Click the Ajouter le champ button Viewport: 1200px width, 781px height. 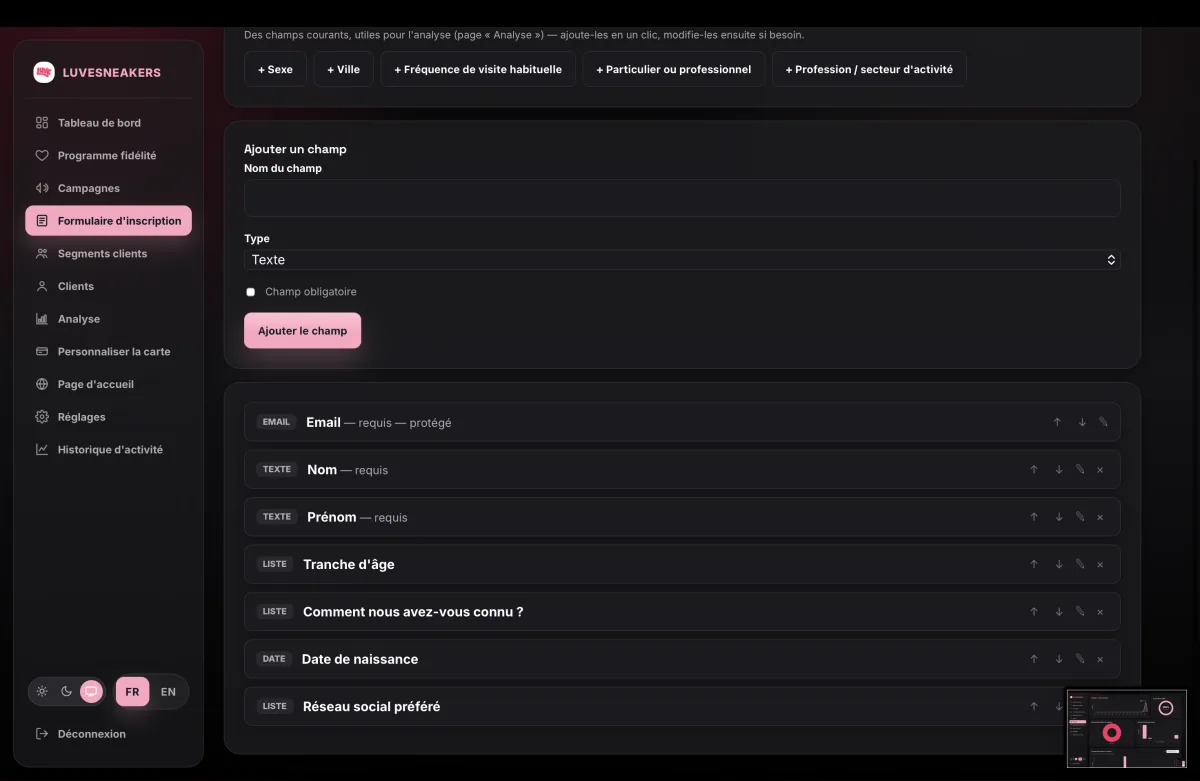pos(302,331)
